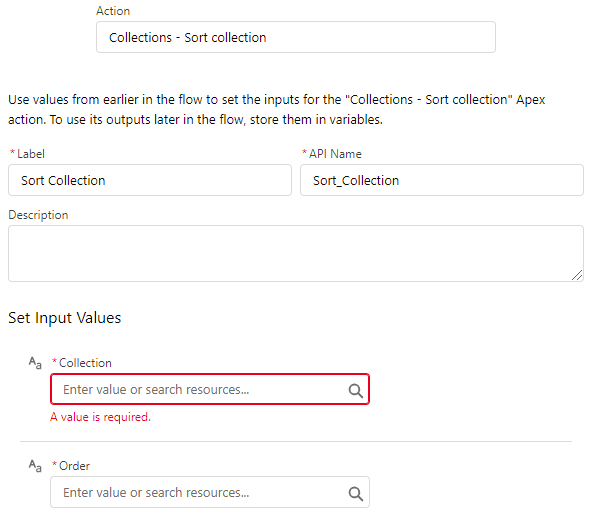Click the red "A value is required." message
Screen dimensions: 591x517
[100, 417]
